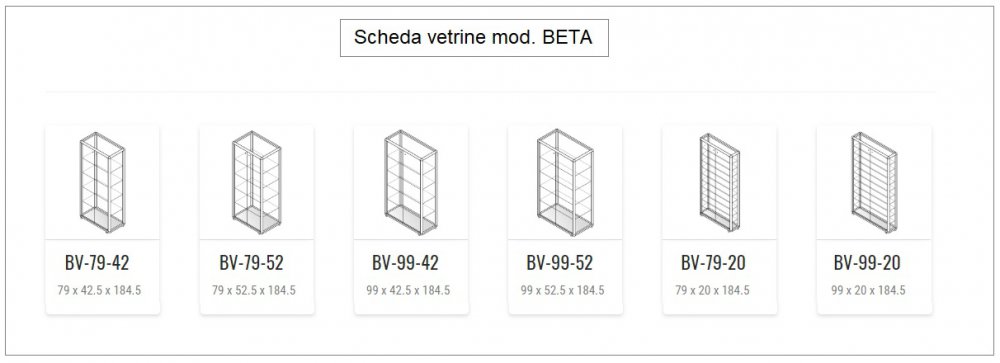Select the BV-79-20 slim showcase image
The image size is (1000, 363).
coord(719,182)
